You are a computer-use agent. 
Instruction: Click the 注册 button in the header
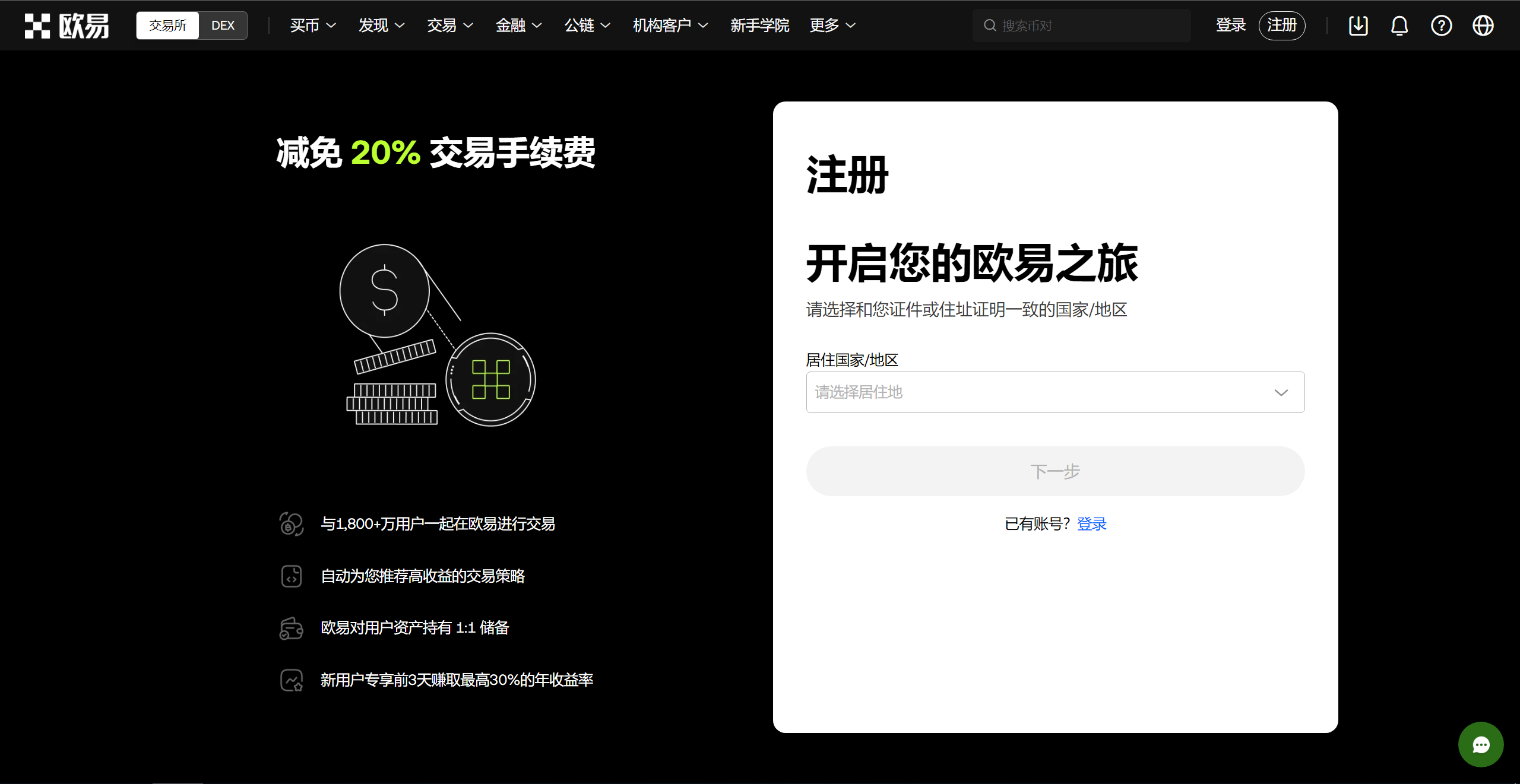coord(1282,25)
